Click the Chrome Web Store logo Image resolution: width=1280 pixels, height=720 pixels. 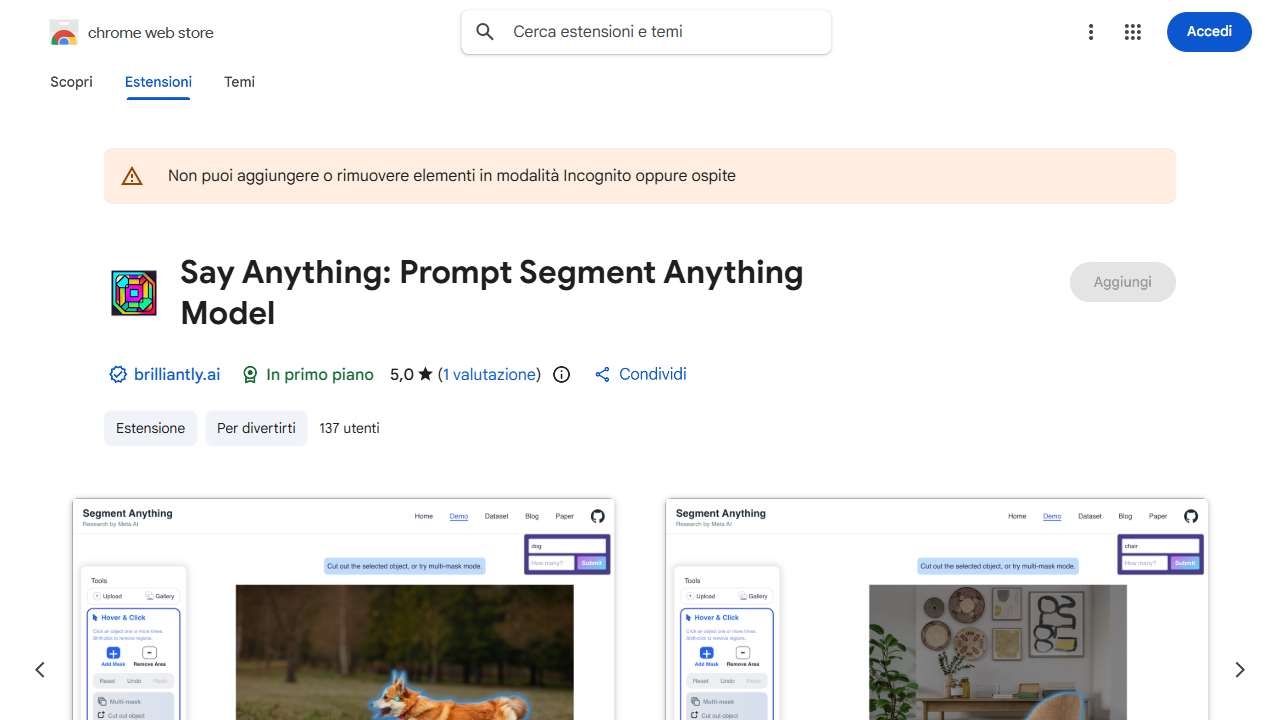click(x=64, y=33)
